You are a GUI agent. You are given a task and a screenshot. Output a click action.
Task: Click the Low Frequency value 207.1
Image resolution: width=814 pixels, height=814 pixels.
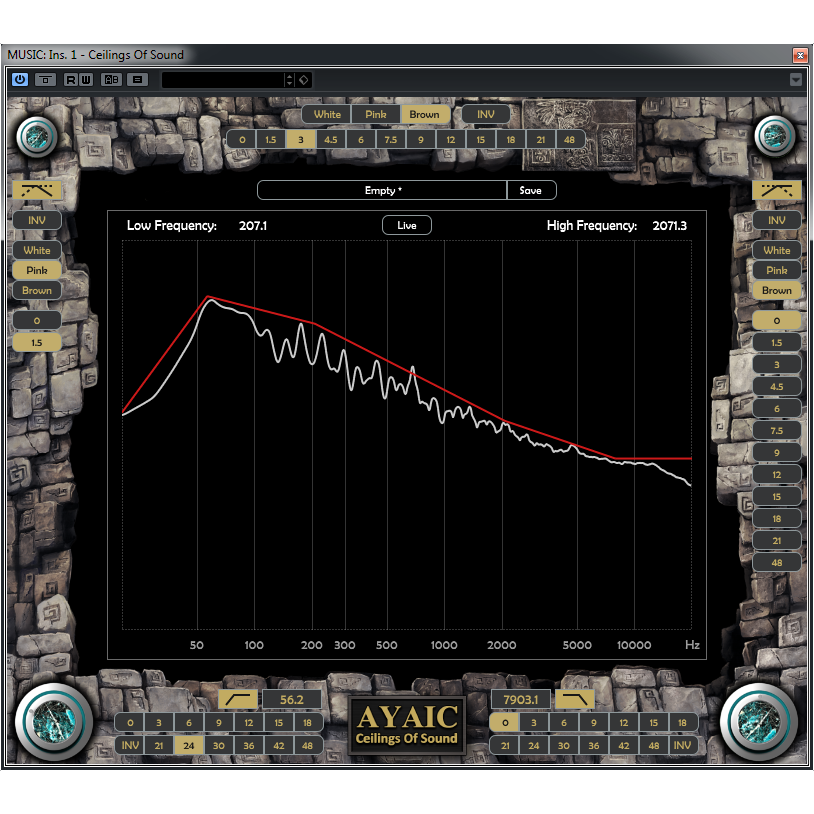coord(253,226)
